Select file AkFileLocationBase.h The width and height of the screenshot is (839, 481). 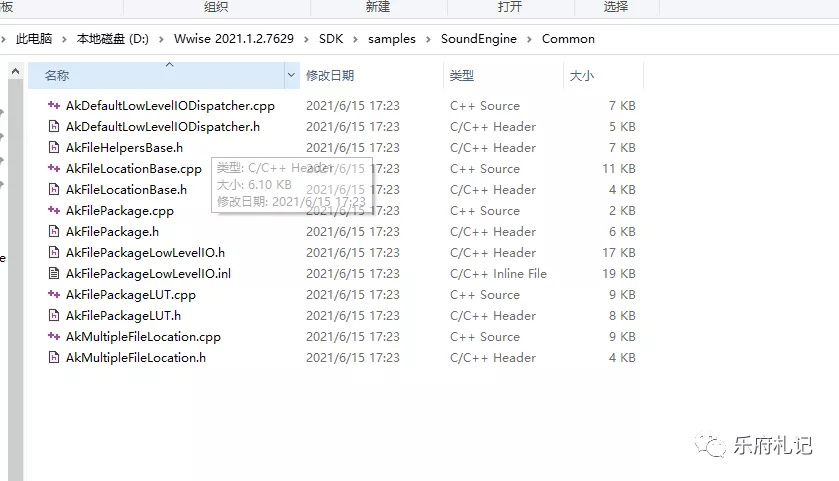pyautogui.click(x=126, y=190)
